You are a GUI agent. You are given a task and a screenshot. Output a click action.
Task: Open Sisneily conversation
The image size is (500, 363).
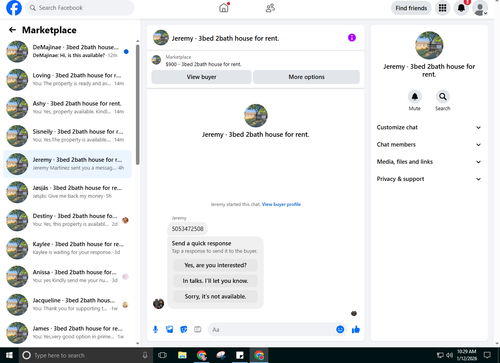point(67,136)
